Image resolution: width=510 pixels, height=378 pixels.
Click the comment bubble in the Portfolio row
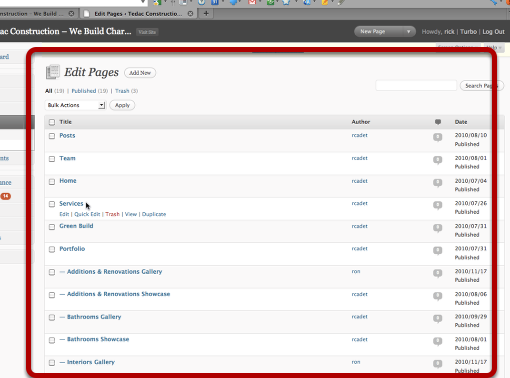pyautogui.click(x=437, y=251)
